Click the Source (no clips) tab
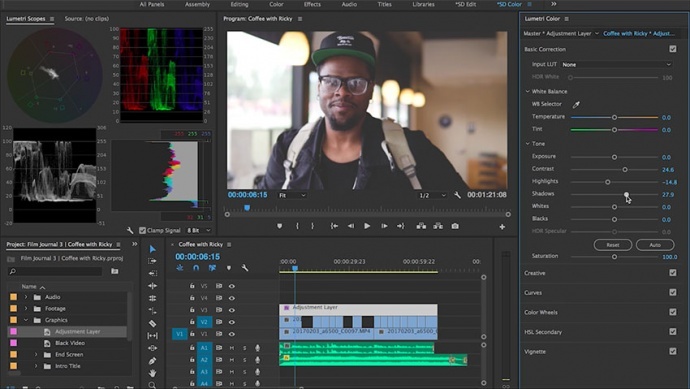690x389 pixels. coord(87,18)
